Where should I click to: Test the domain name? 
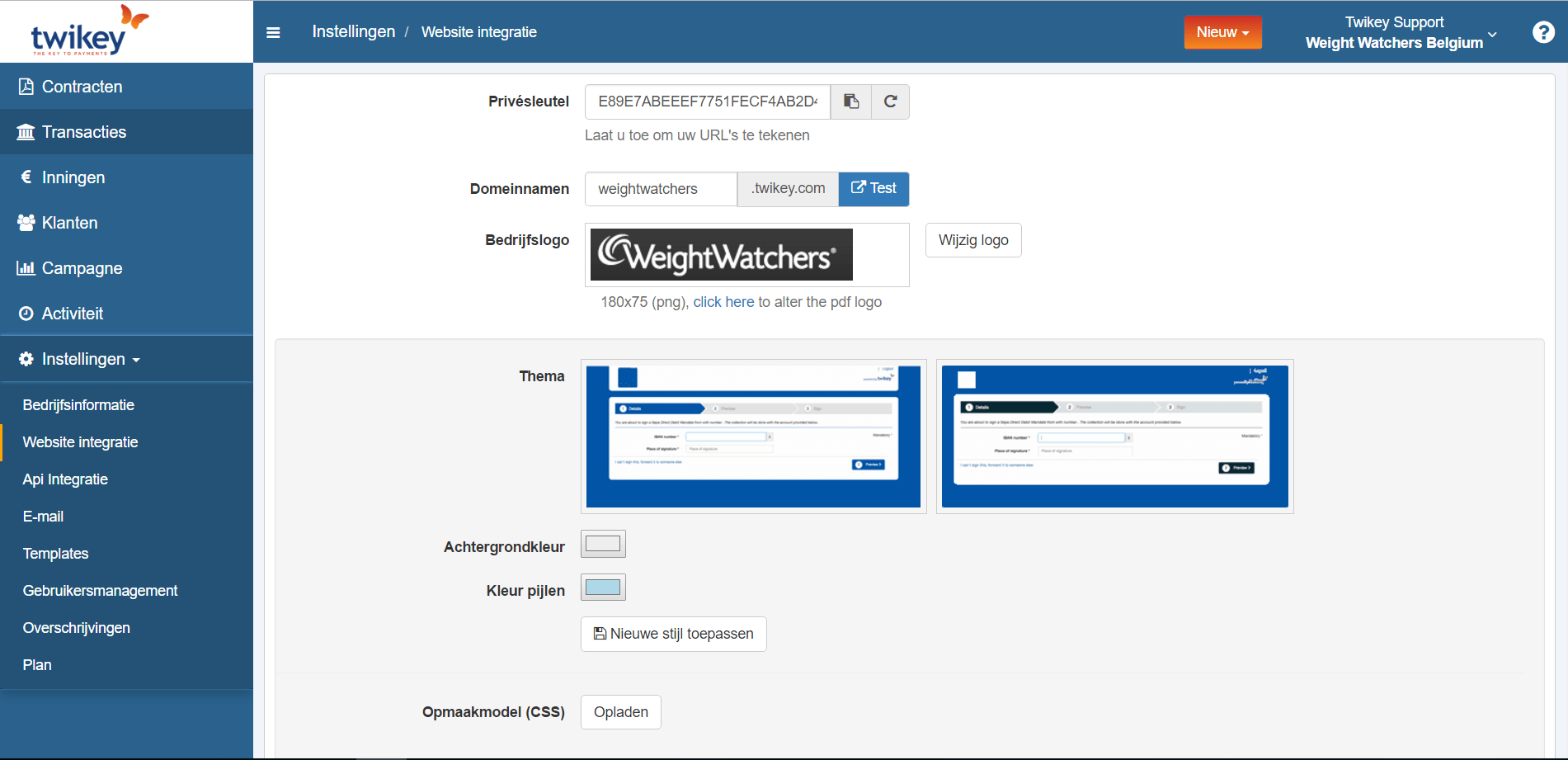(x=873, y=189)
